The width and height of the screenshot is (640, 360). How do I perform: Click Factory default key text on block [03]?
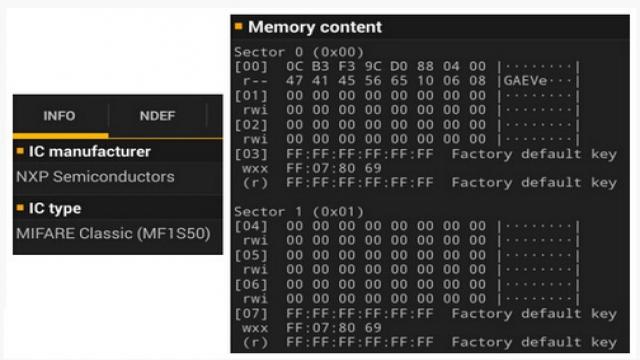pyautogui.click(x=534, y=154)
